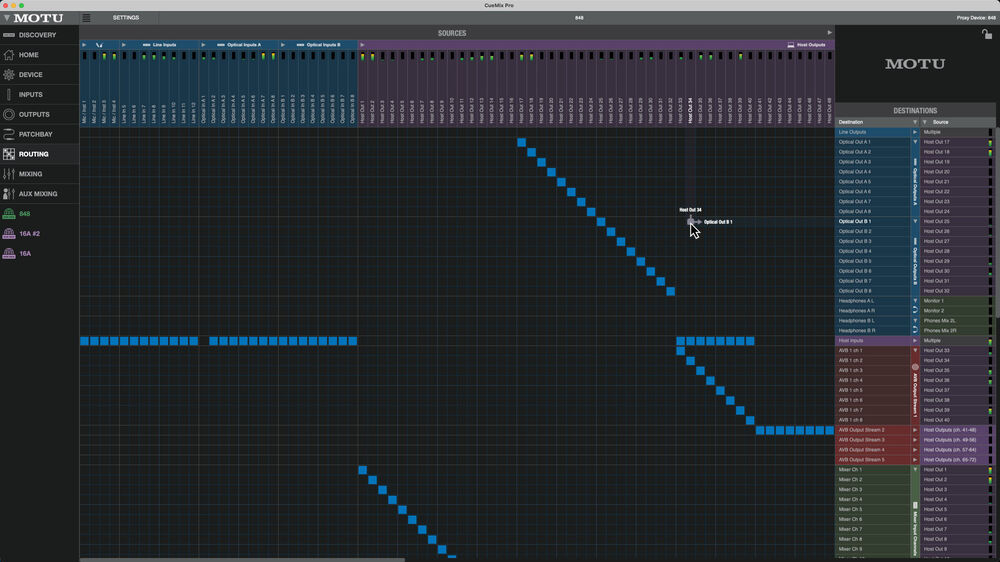Click the horizontal scrollbar at the bottom
1000x562 pixels.
240,559
